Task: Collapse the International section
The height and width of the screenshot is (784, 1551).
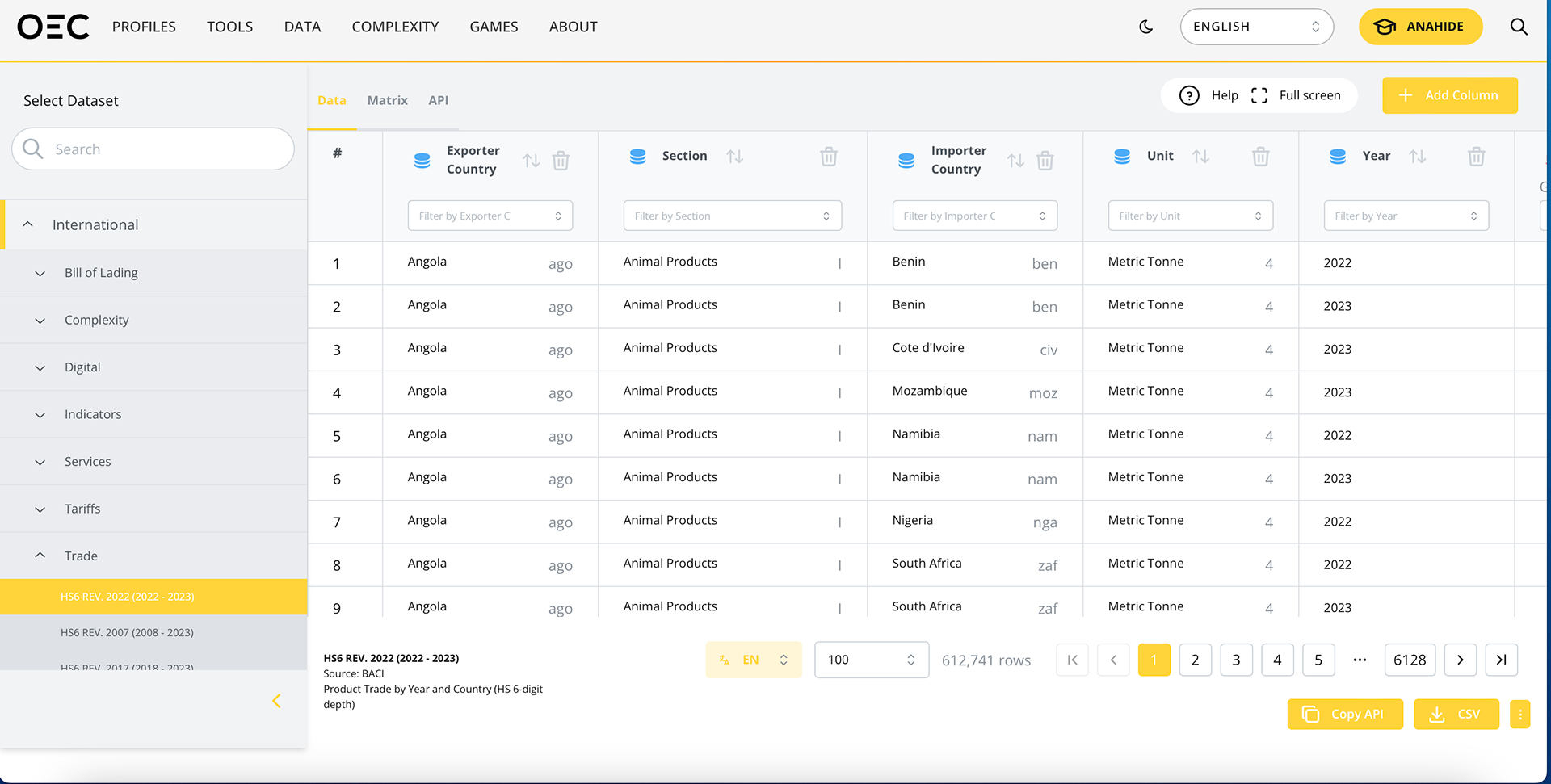Action: (153, 224)
